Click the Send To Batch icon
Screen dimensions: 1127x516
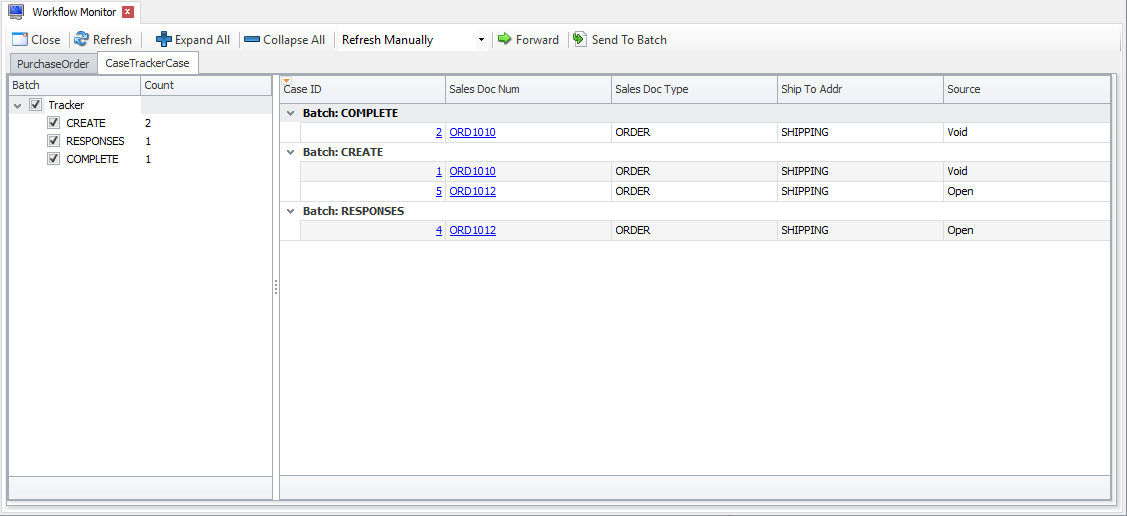point(580,40)
